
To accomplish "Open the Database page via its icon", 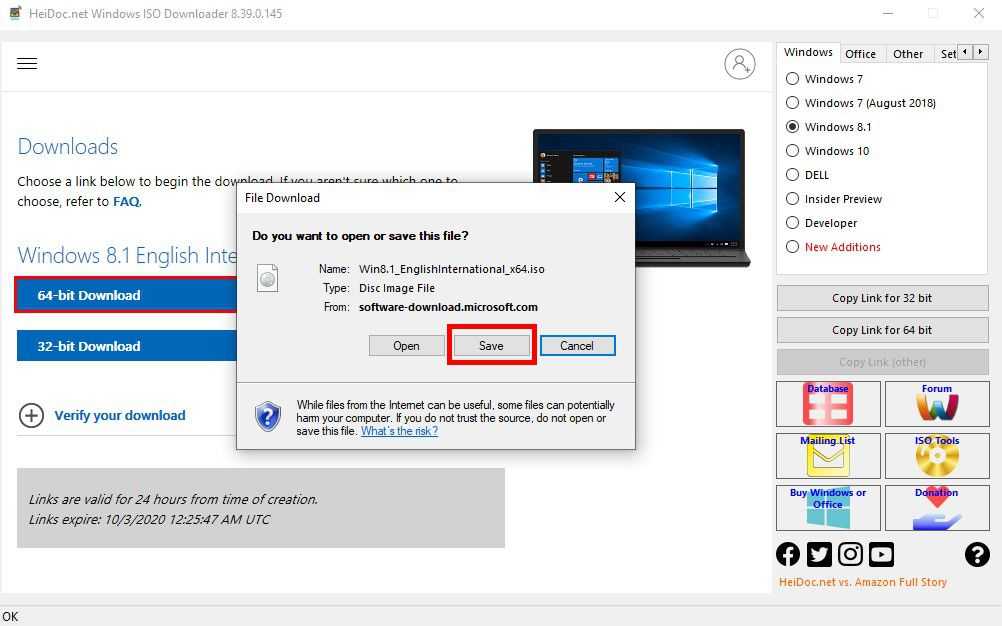I will 827,403.
